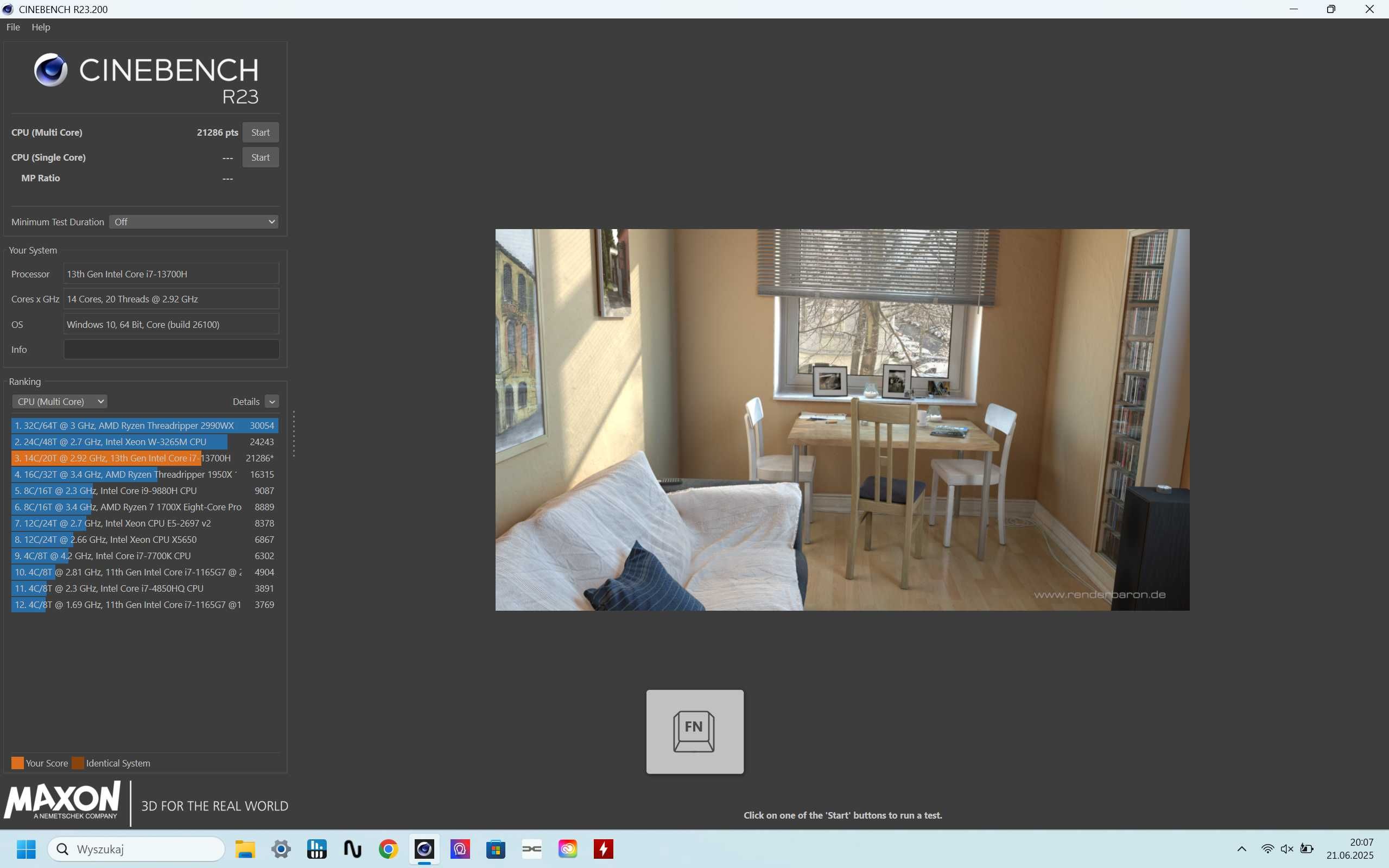Open the Minimum Test Duration dropdown
This screenshot has width=1389, height=868.
[194, 221]
